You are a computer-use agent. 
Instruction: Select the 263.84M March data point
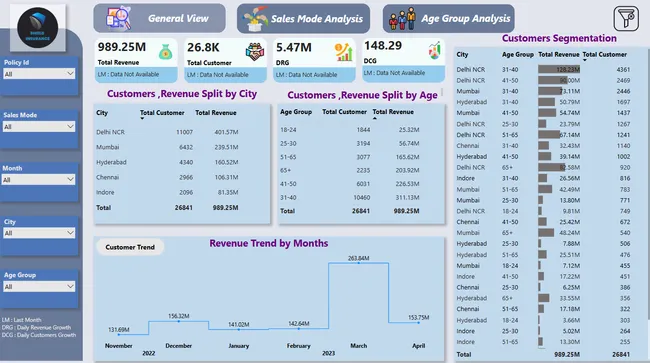tap(359, 263)
